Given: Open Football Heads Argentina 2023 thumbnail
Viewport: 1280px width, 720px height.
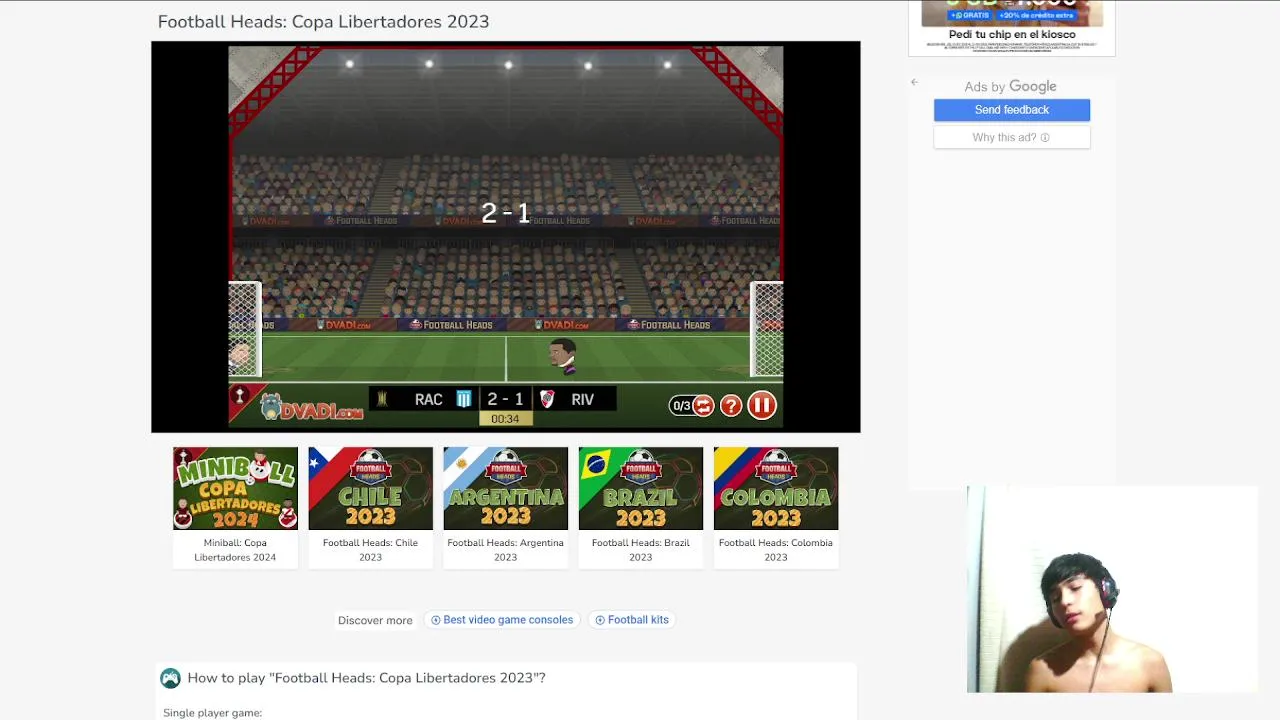Looking at the screenshot, I should click(x=505, y=488).
